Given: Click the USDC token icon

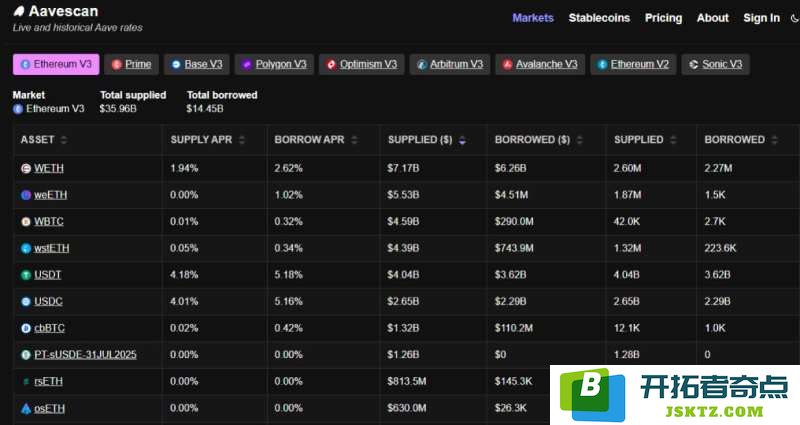Looking at the screenshot, I should click(x=26, y=302).
